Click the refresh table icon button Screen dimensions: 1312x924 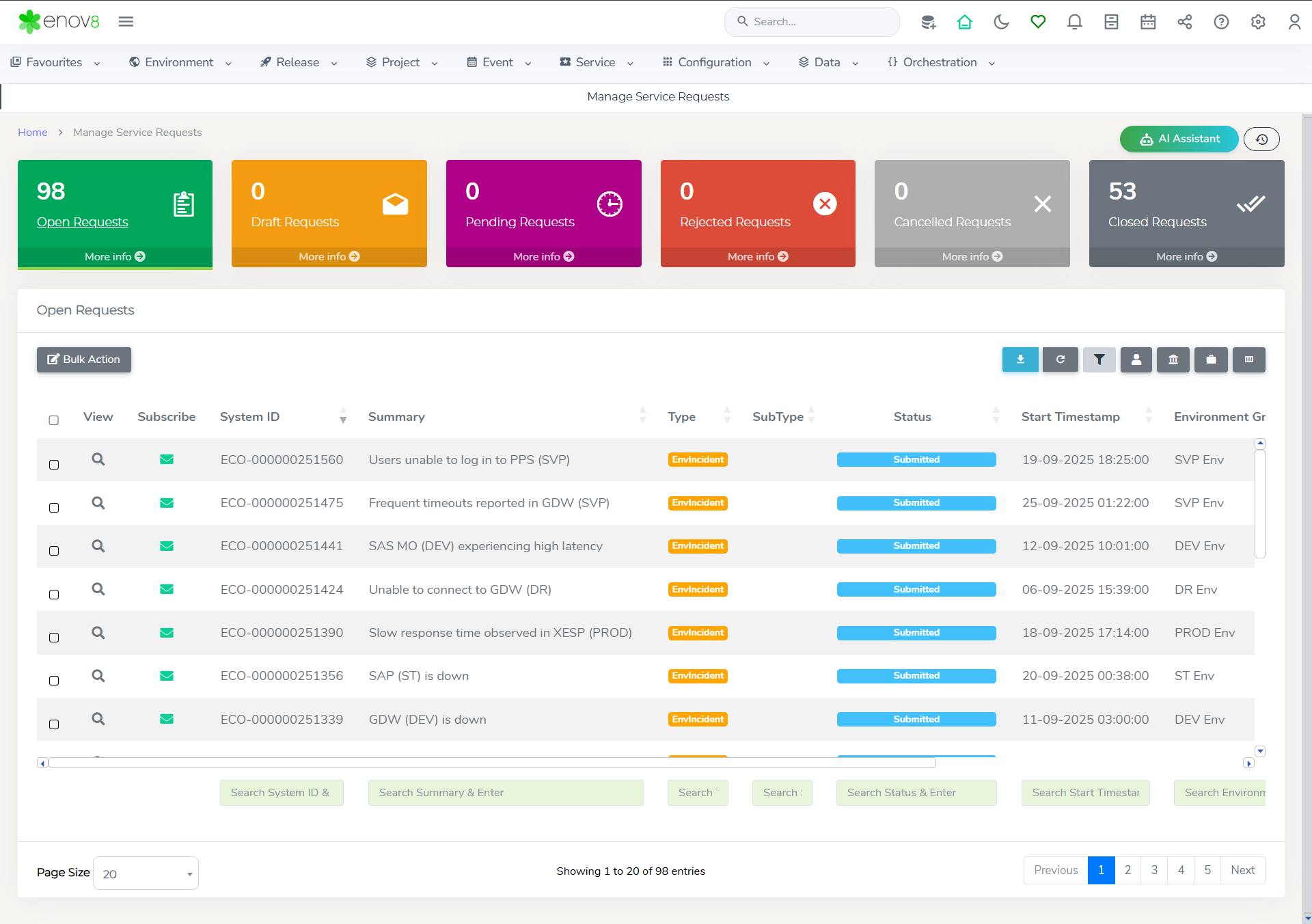tap(1060, 359)
